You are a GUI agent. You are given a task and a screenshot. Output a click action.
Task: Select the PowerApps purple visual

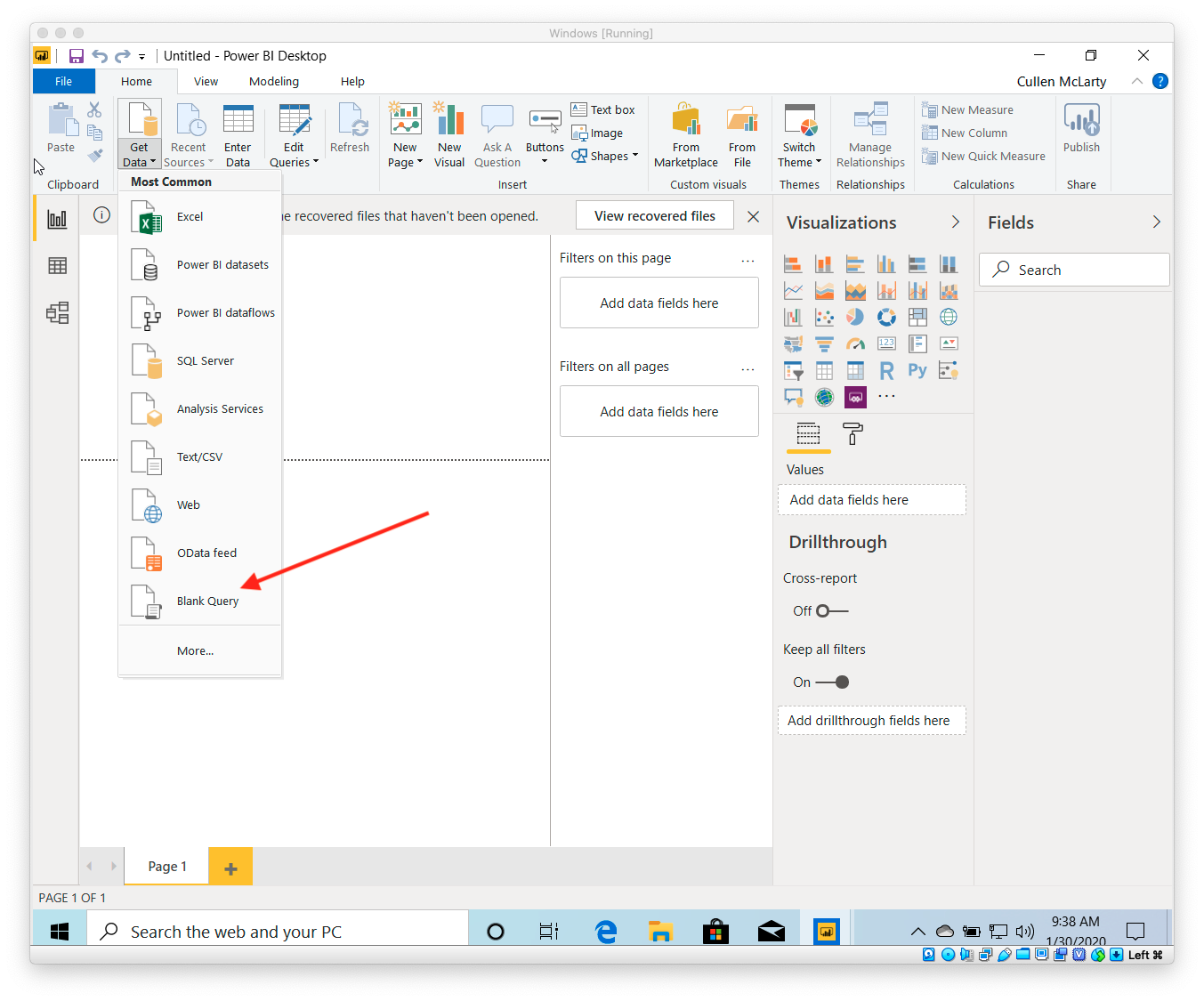click(855, 397)
